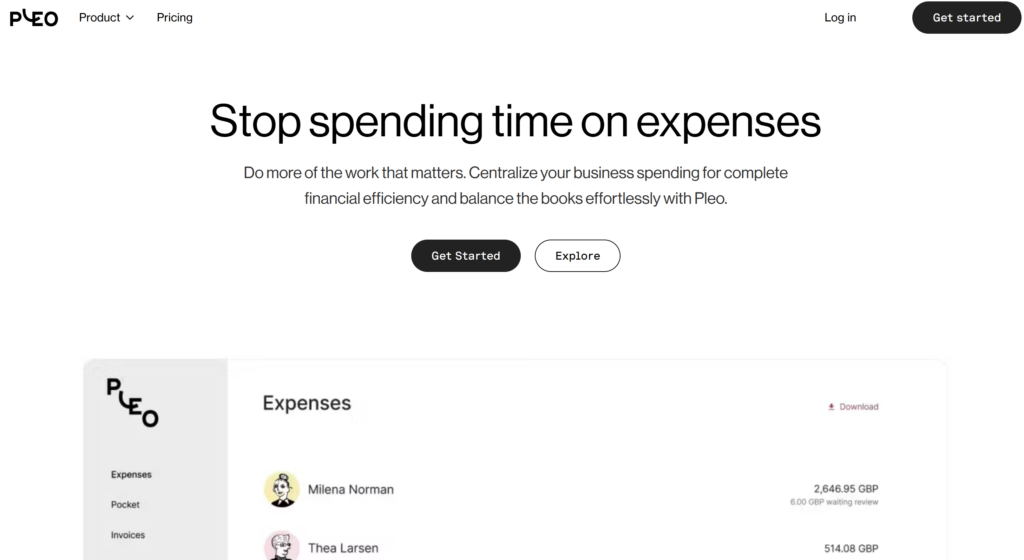The image size is (1024, 560).
Task: Click the Download arrow icon
Action: (x=831, y=407)
